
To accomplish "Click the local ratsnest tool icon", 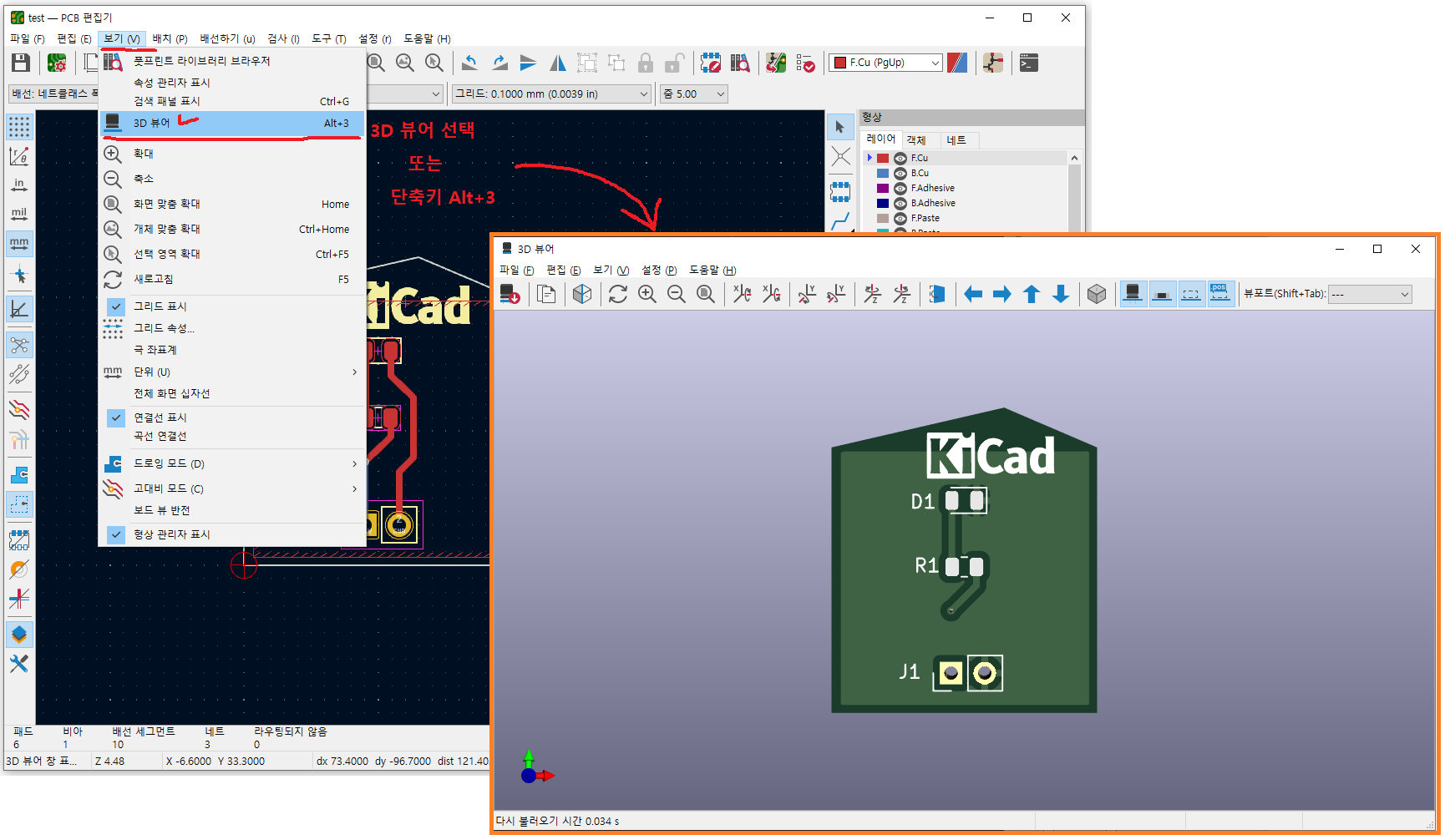I will (840, 156).
